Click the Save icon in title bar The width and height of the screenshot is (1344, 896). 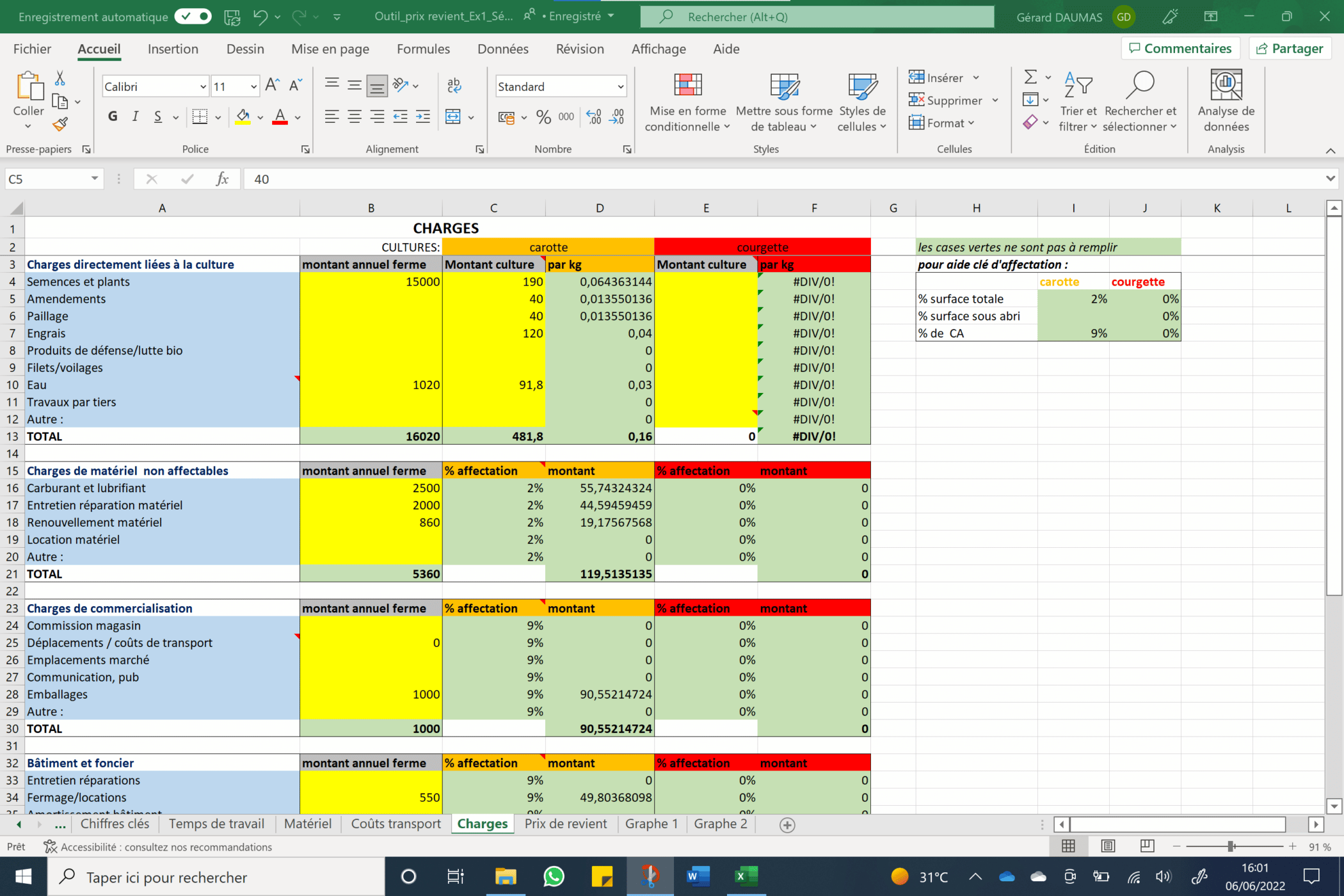(x=232, y=17)
